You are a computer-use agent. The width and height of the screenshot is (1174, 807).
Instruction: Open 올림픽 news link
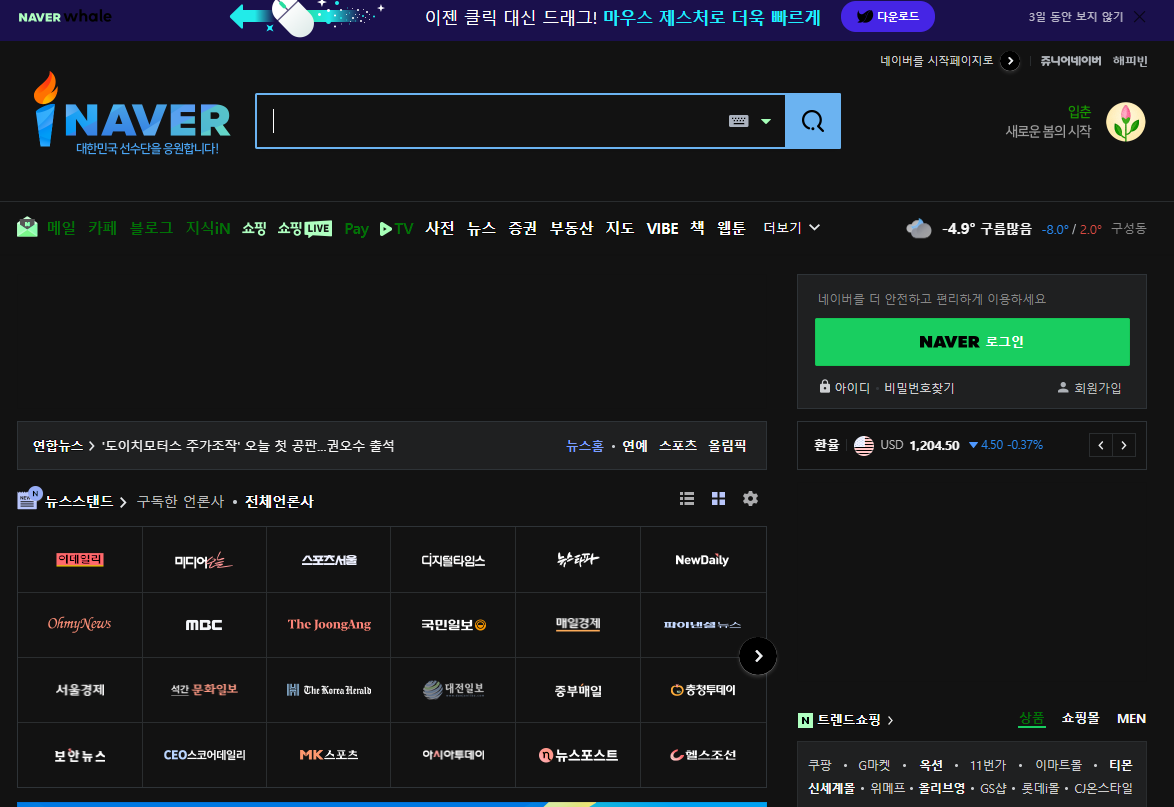point(727,446)
